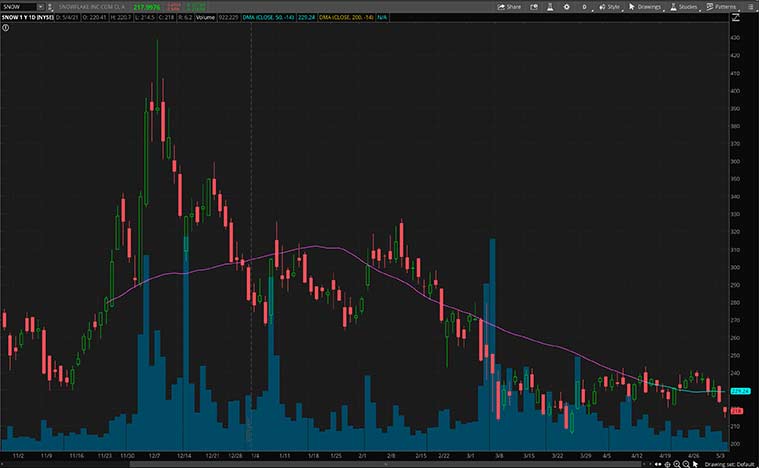Click the info circle icon at top left
This screenshot has width=759, height=468.
[6, 27]
